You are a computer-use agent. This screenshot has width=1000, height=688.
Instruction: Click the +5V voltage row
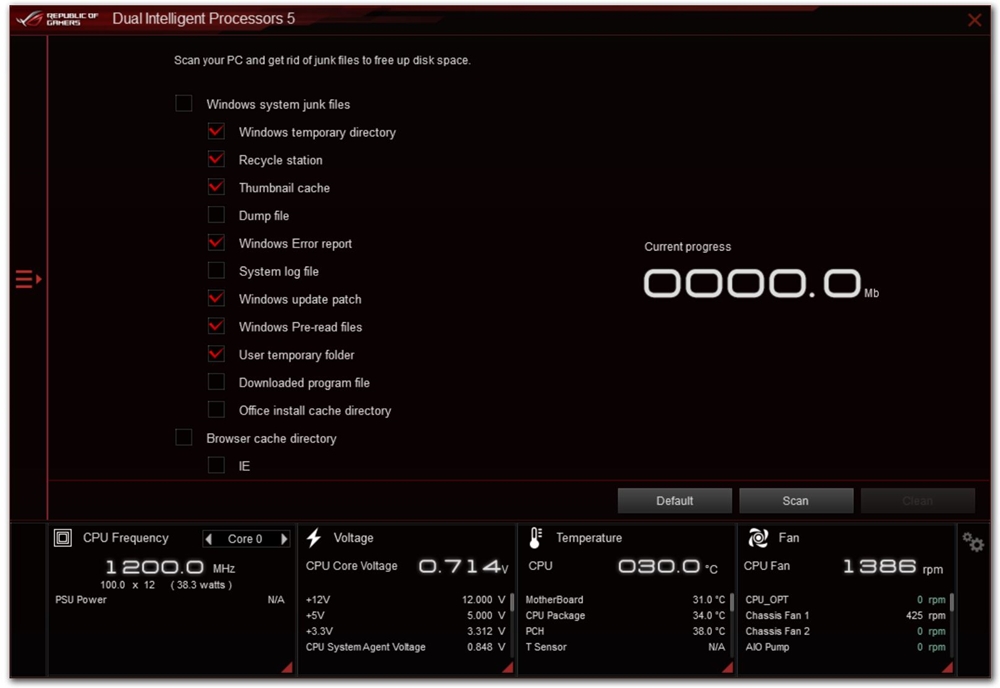[406, 616]
